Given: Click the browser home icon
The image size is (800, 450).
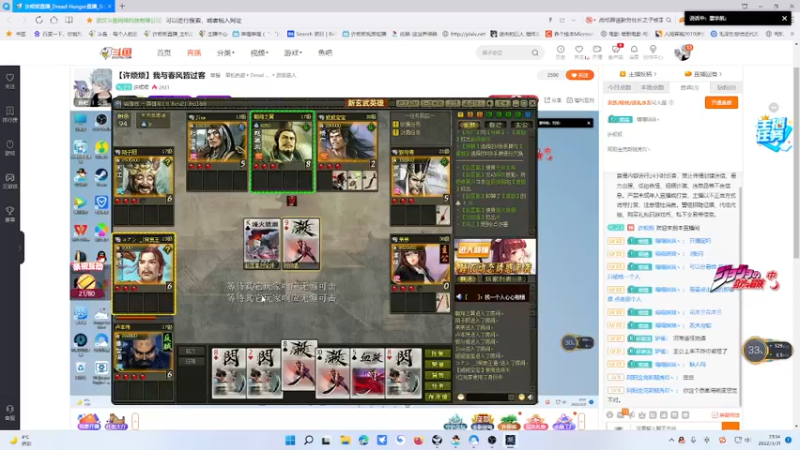Looking at the screenshot, I should pyautogui.click(x=54, y=20).
